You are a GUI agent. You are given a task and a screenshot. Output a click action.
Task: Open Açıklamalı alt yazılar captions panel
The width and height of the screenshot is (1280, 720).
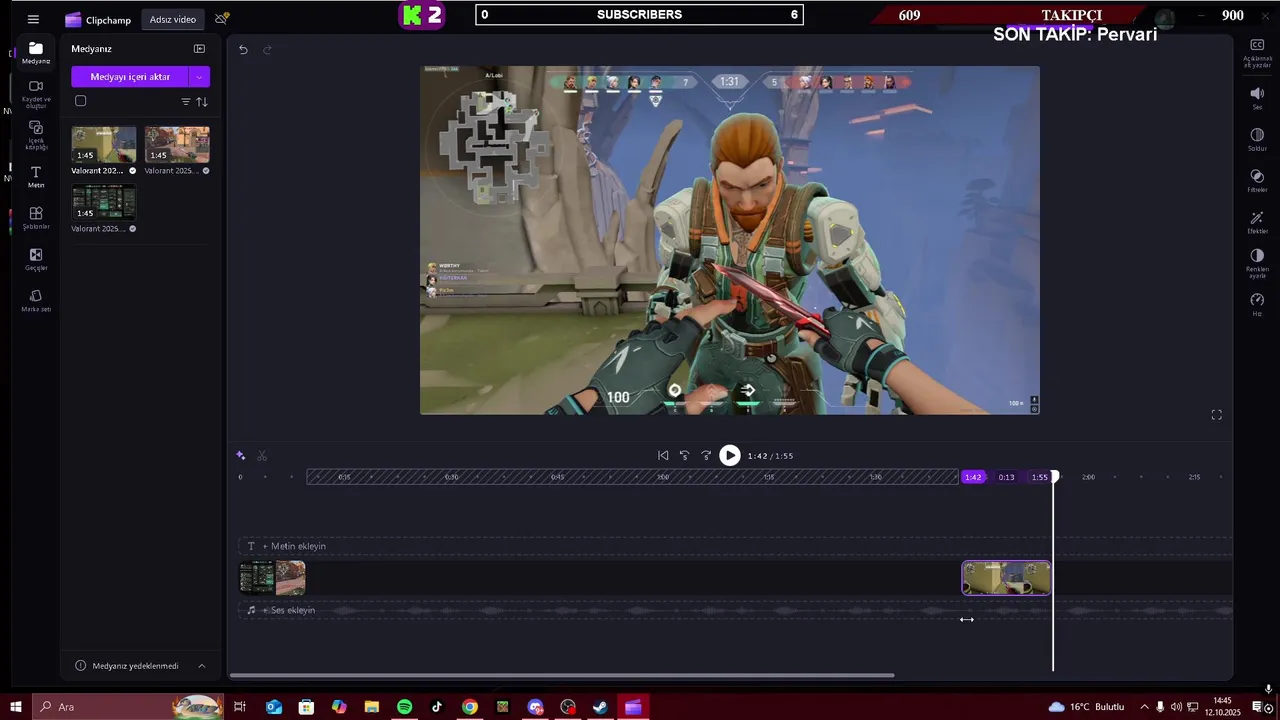pos(1257,52)
